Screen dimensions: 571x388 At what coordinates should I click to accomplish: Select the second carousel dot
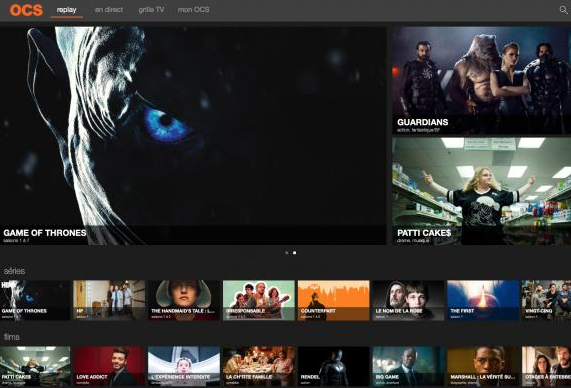pyautogui.click(x=294, y=252)
